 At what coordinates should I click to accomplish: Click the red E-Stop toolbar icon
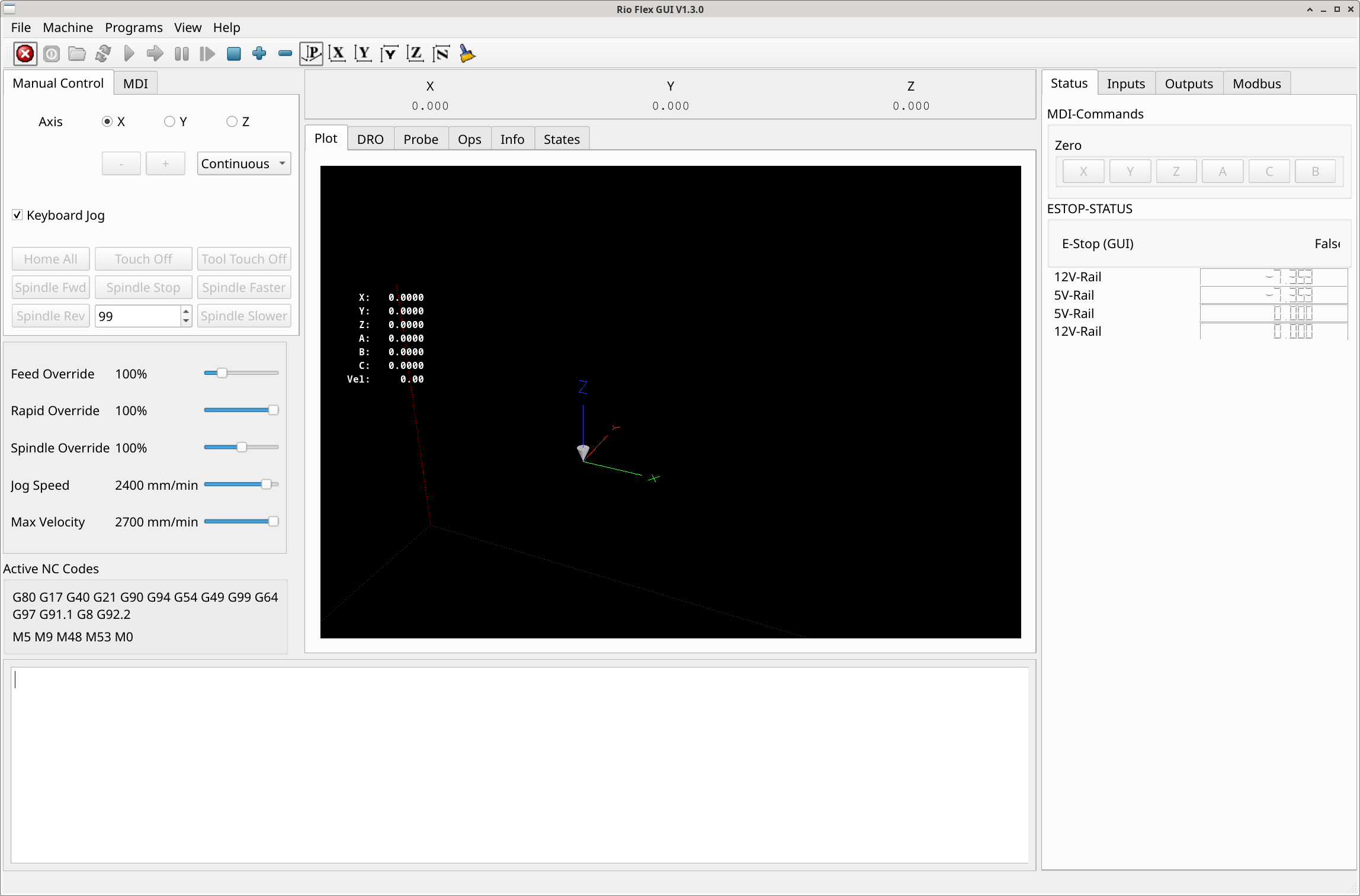[x=25, y=54]
